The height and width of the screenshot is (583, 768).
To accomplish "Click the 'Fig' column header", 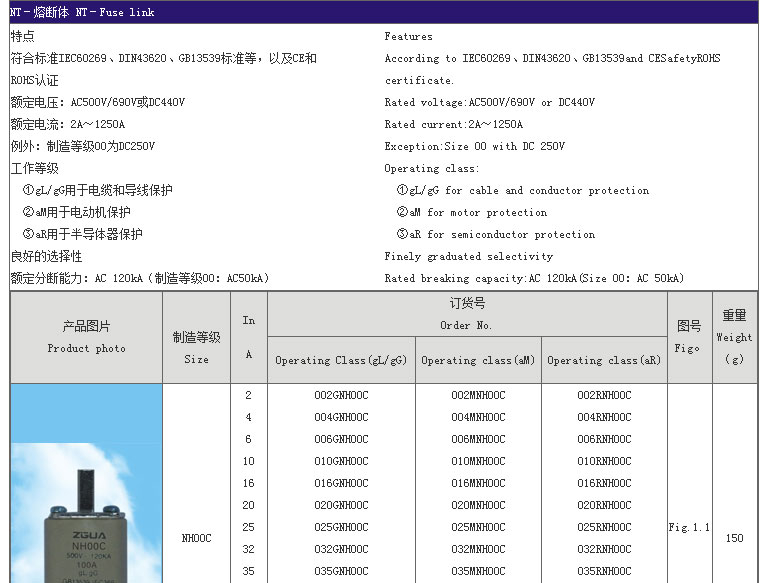I will (x=689, y=337).
